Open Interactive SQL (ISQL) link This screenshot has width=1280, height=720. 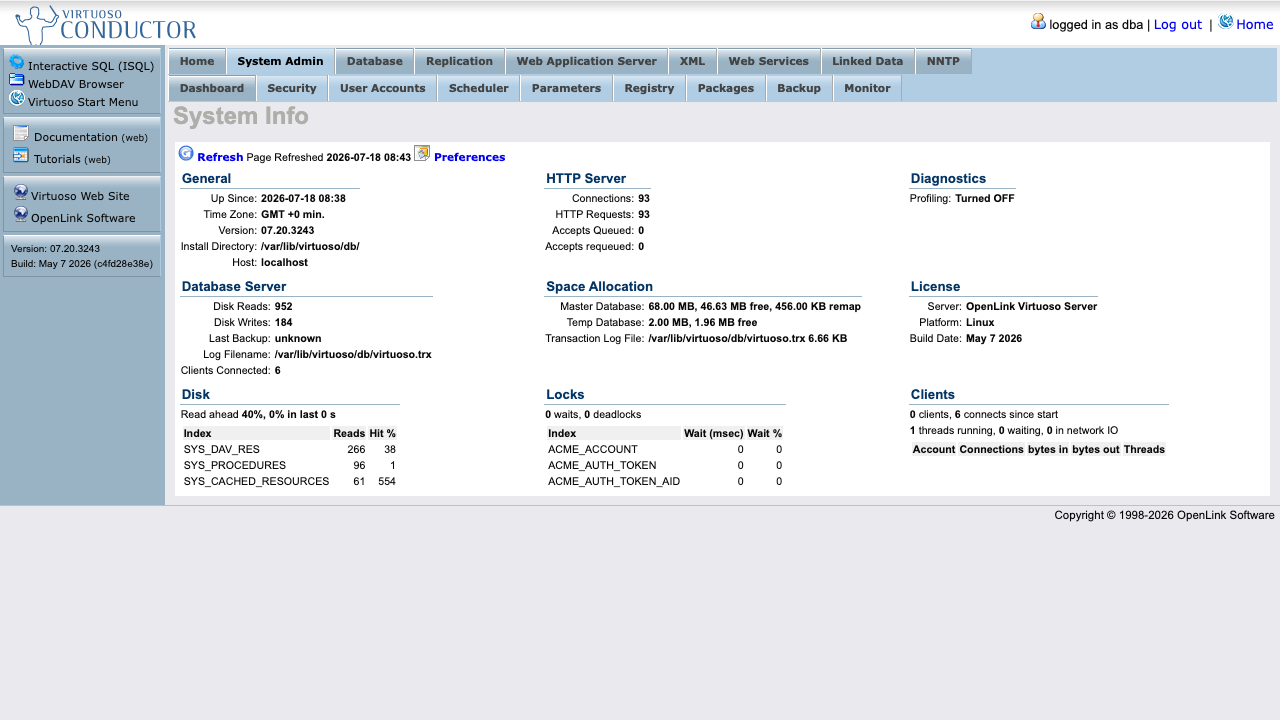pos(91,66)
